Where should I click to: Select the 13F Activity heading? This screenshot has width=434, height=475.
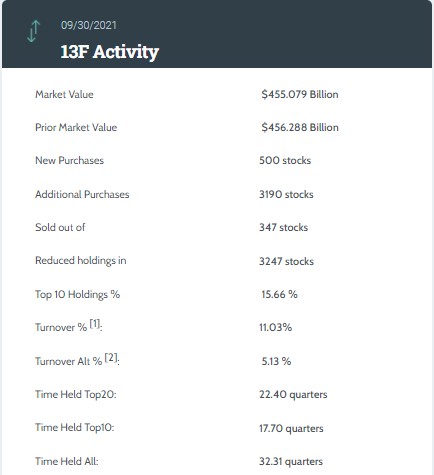(110, 52)
